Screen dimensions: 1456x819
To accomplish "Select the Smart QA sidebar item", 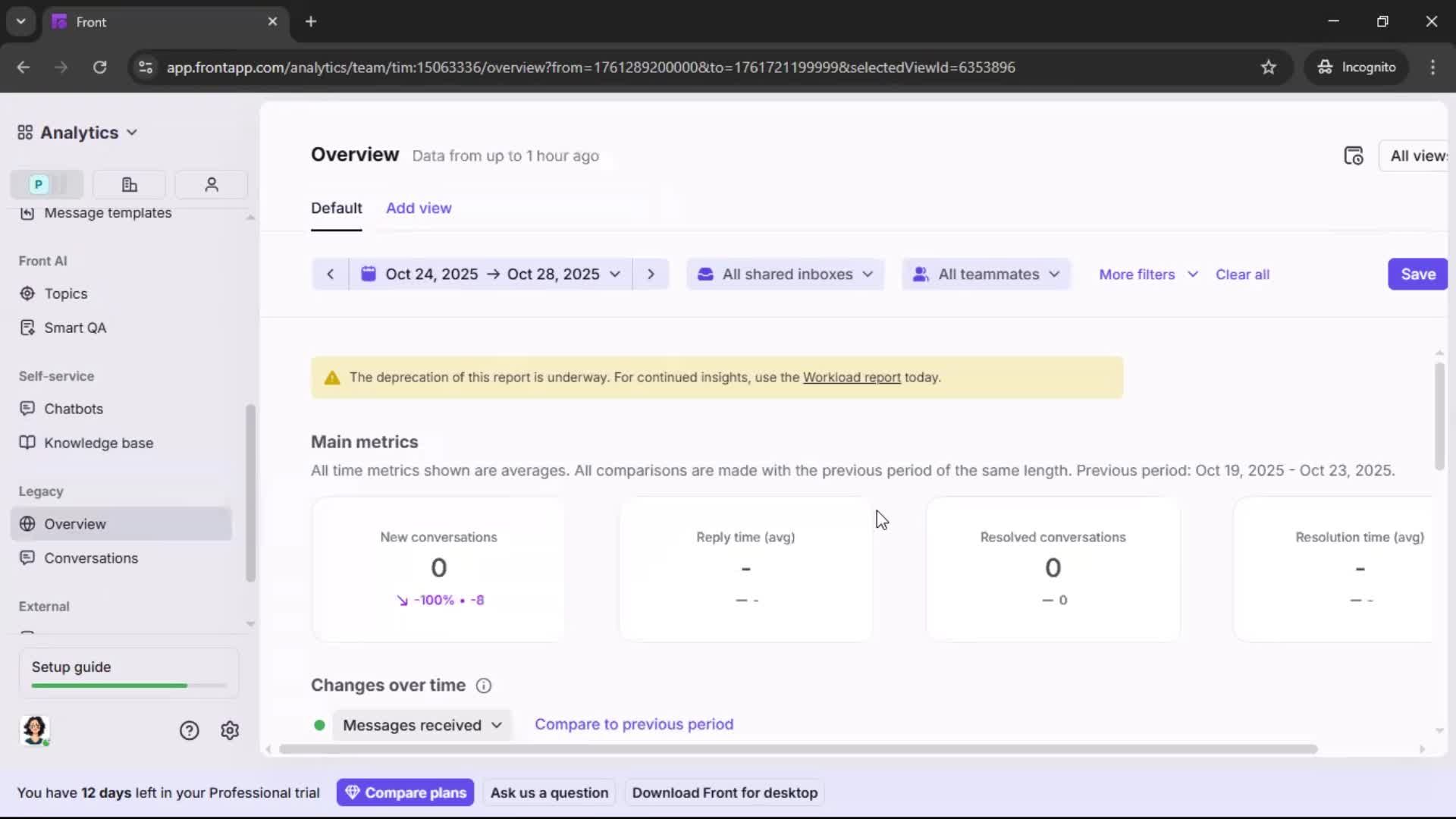I will tap(74, 328).
